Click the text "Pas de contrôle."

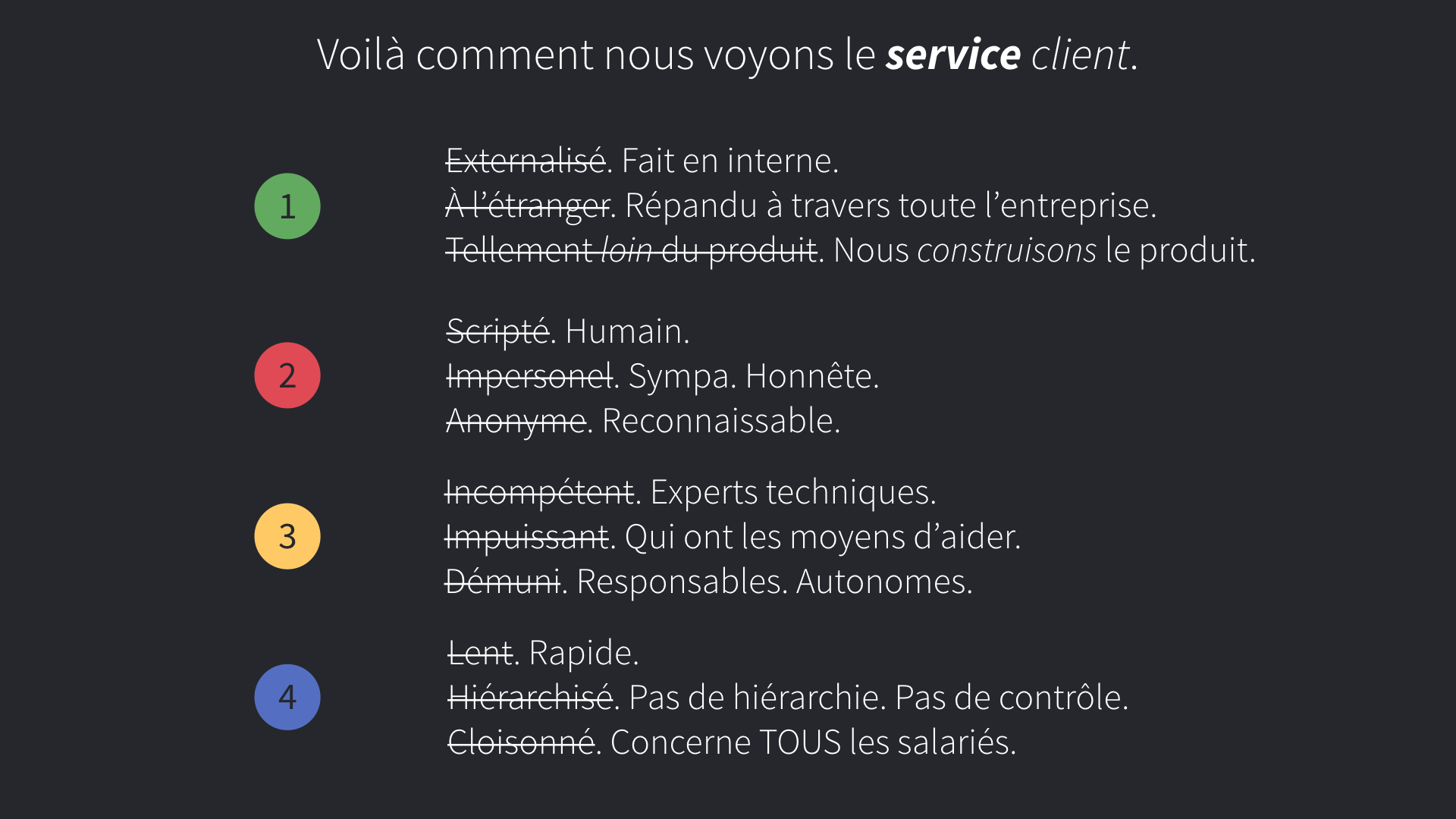[x=1012, y=698]
